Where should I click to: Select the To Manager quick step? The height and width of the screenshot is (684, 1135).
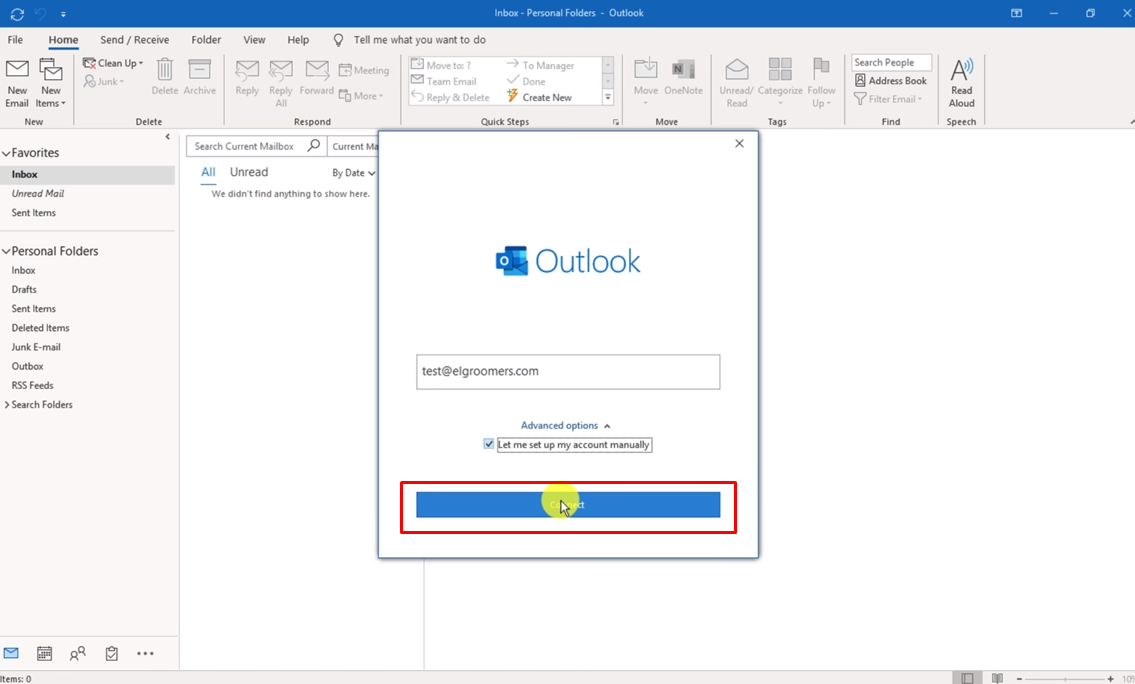click(540, 65)
